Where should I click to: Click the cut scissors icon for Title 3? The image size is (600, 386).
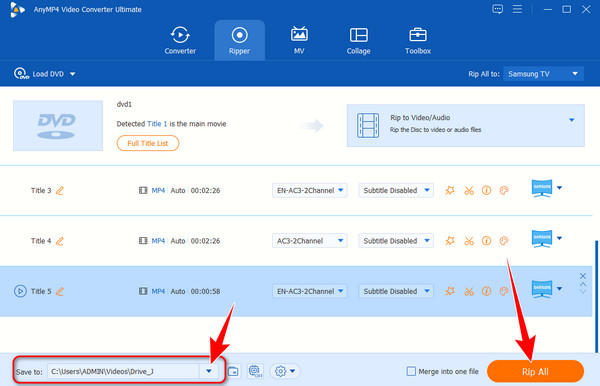(x=469, y=191)
